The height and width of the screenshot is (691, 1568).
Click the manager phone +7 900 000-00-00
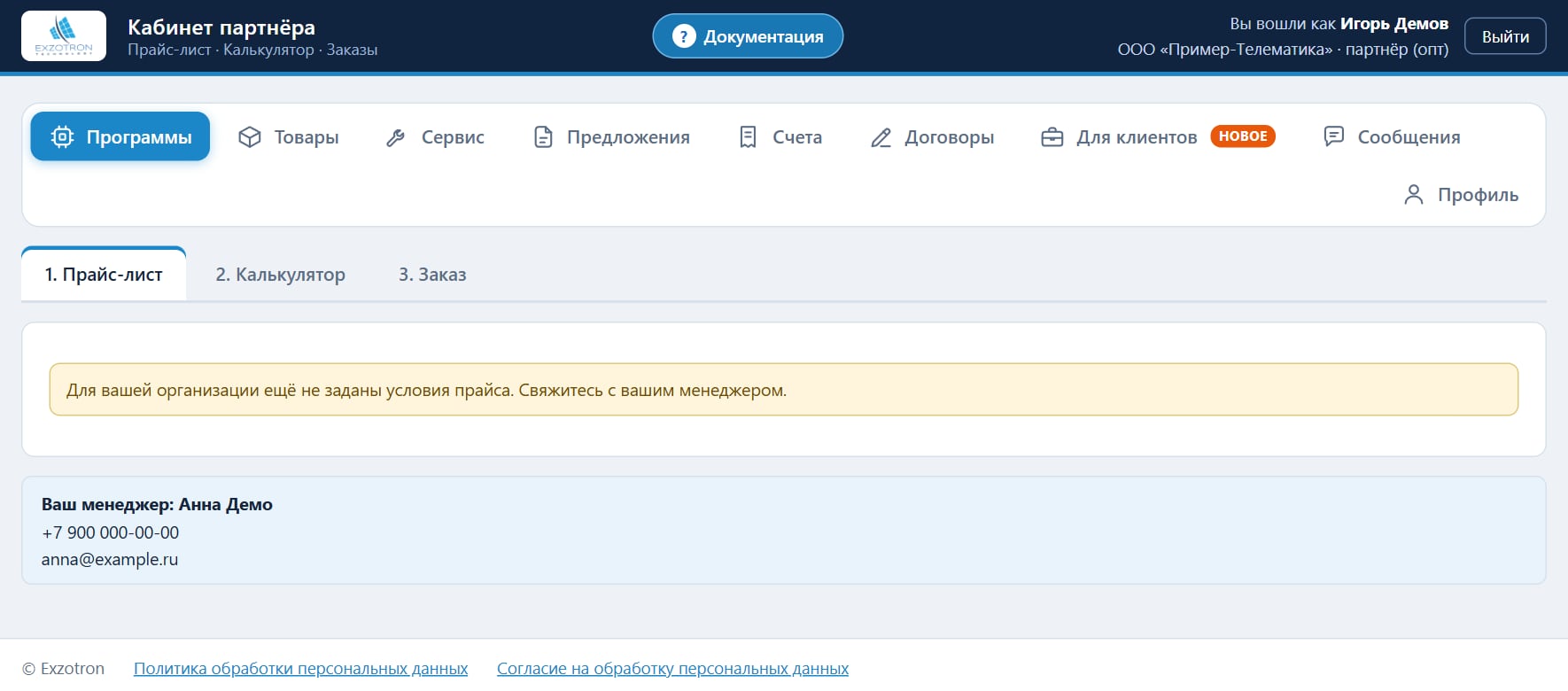tap(110, 532)
